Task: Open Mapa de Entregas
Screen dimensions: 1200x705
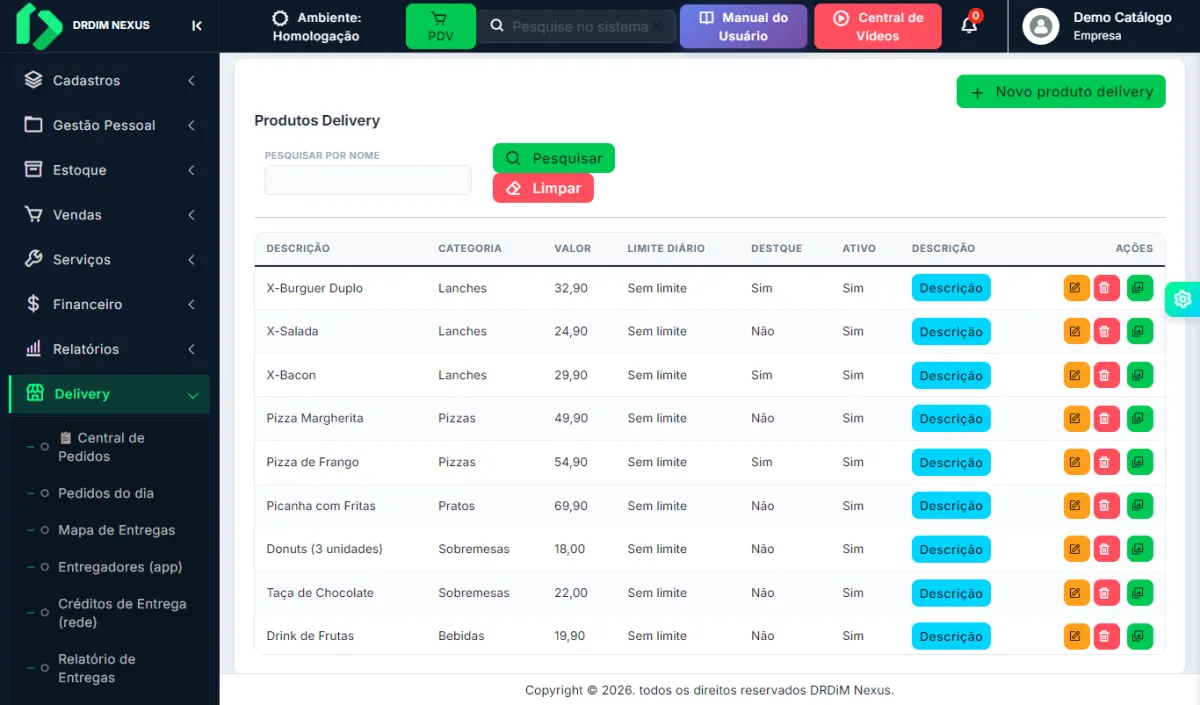Action: [116, 530]
